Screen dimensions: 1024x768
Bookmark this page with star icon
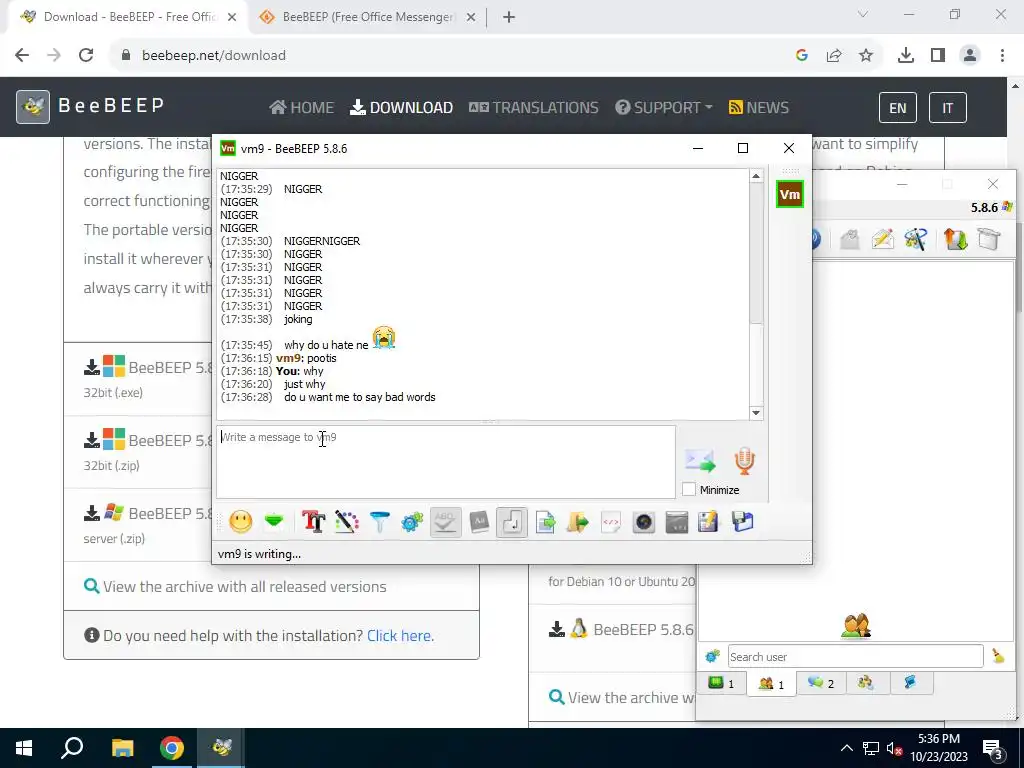click(866, 56)
